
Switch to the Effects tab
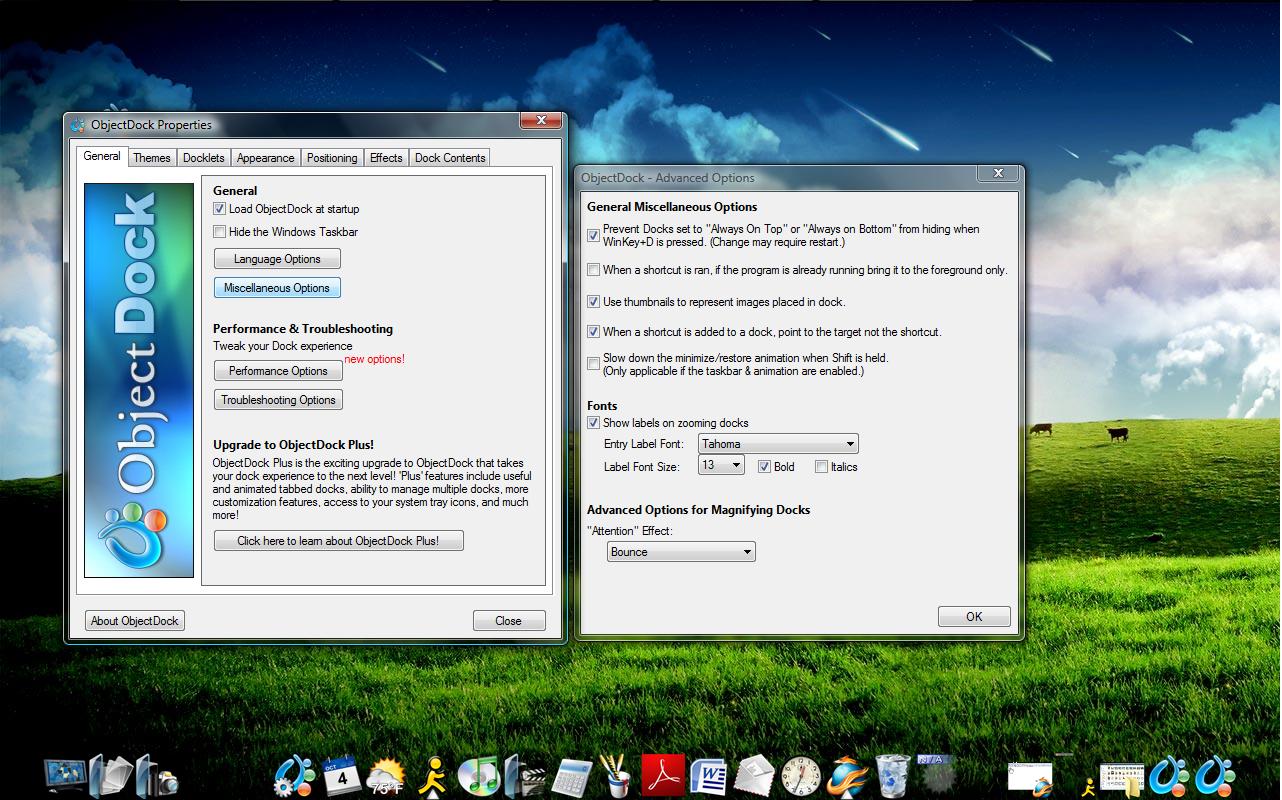(x=386, y=158)
